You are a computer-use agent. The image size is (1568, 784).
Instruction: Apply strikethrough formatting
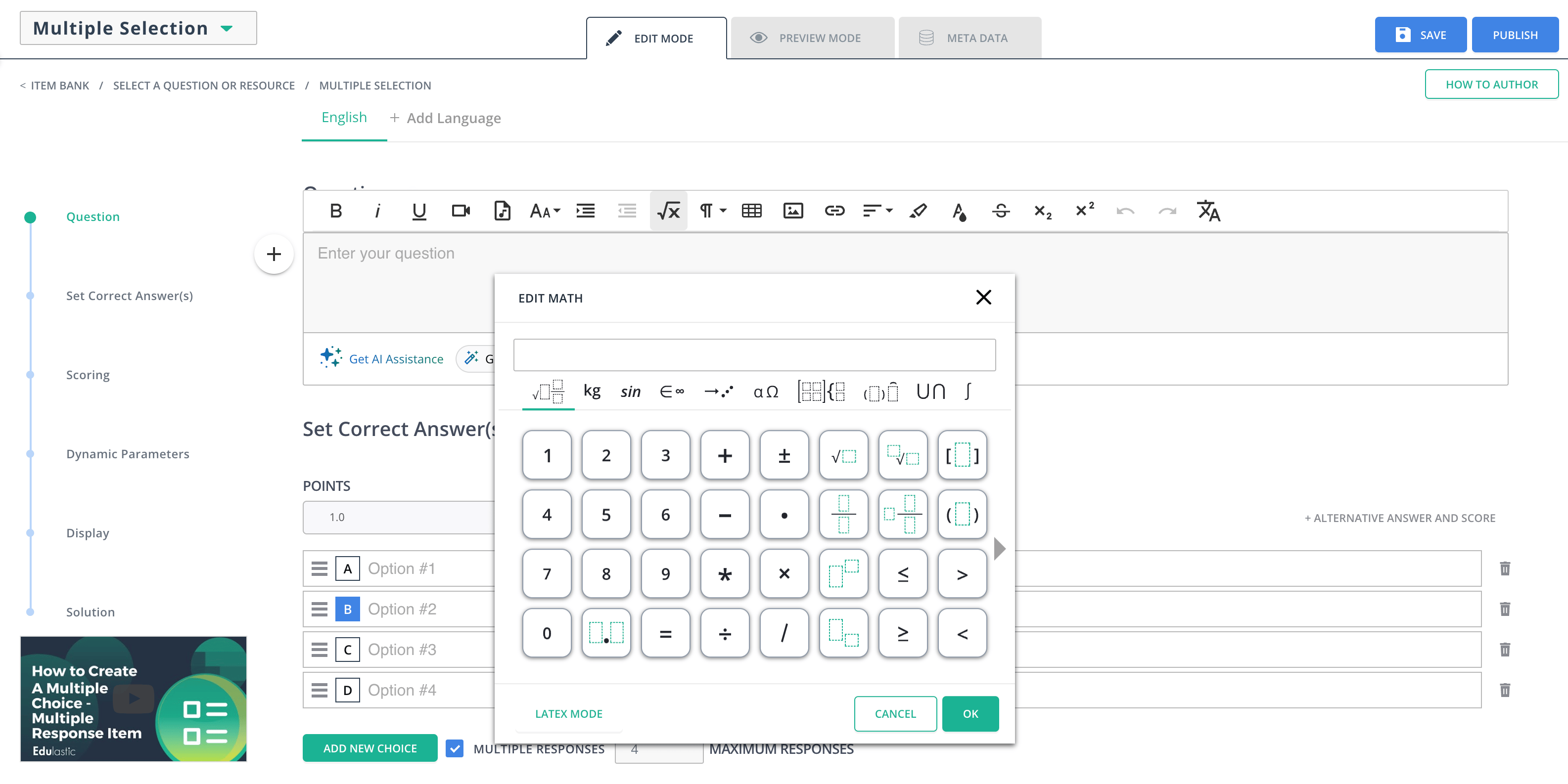coord(1001,211)
